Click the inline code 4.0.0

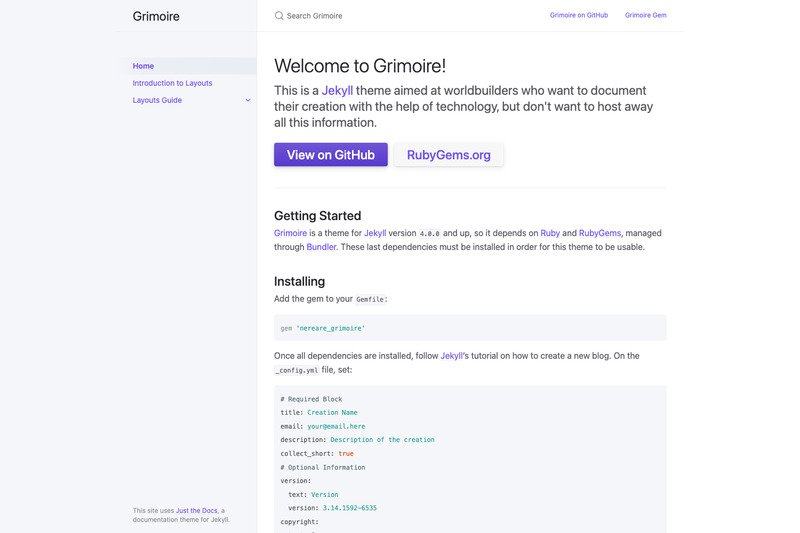(x=430, y=234)
